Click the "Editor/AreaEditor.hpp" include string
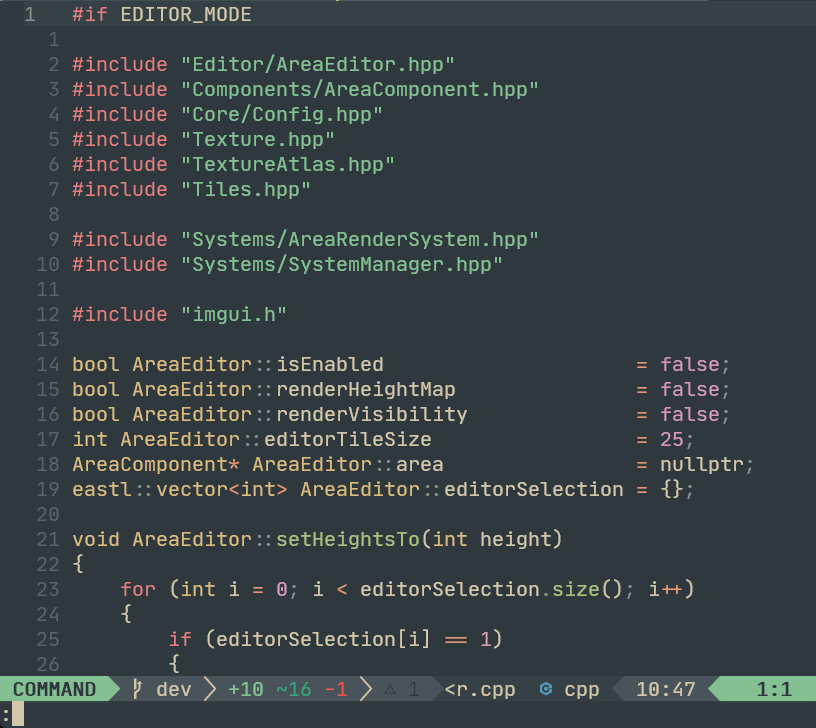 pyautogui.click(x=317, y=65)
